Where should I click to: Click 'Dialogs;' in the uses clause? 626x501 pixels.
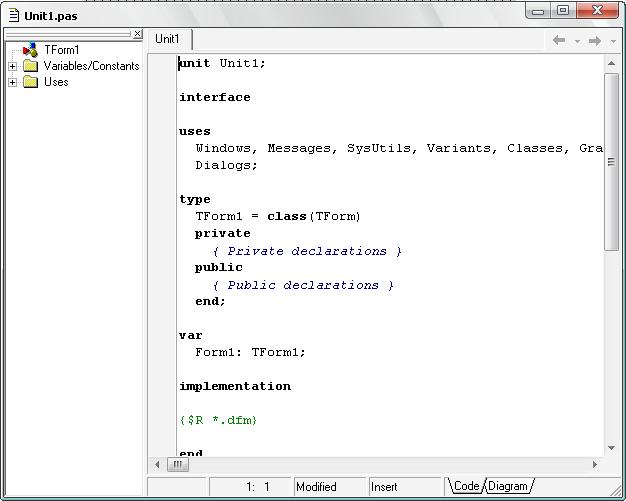click(x=226, y=165)
